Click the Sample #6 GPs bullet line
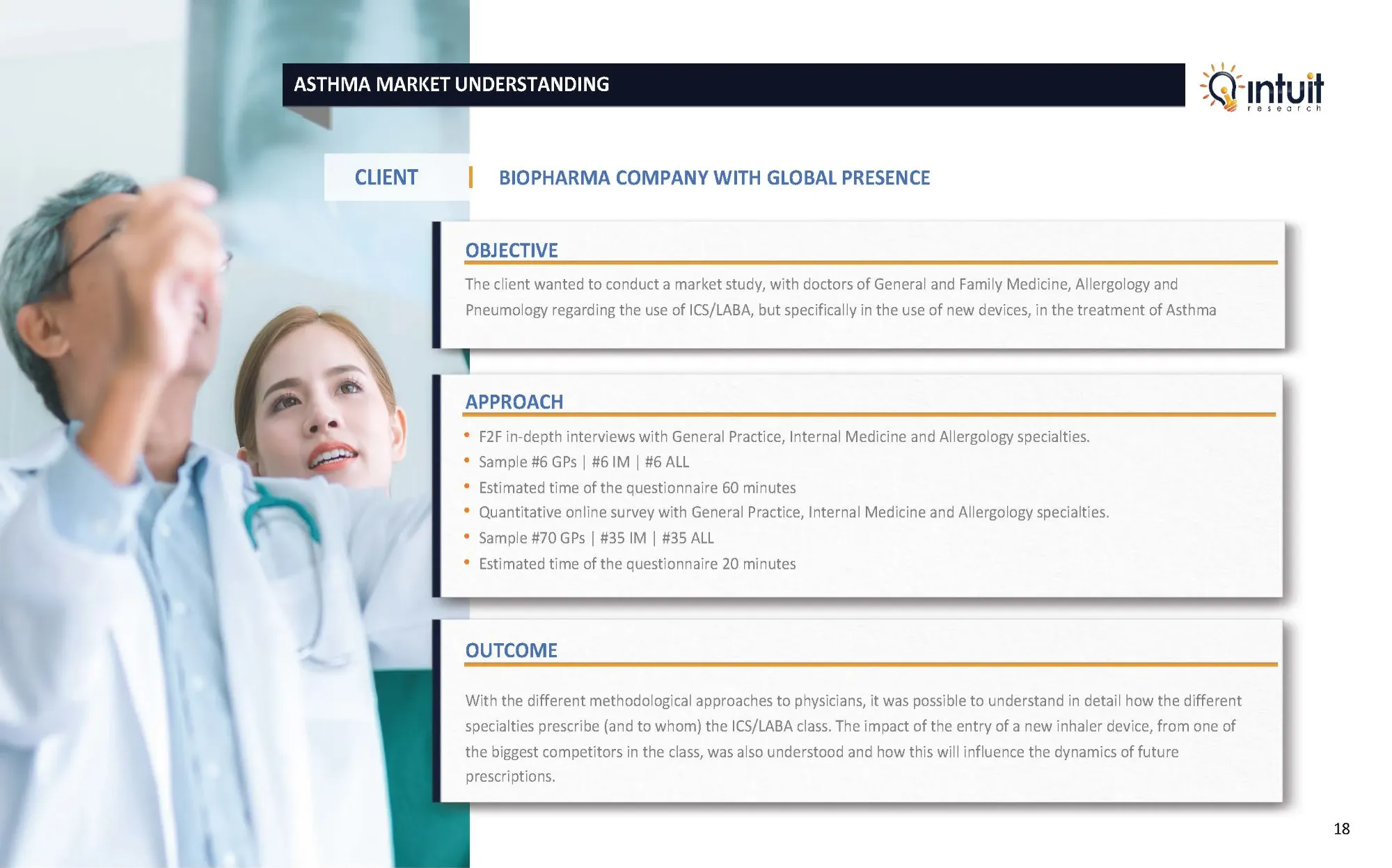The image size is (1392, 868). (x=583, y=462)
